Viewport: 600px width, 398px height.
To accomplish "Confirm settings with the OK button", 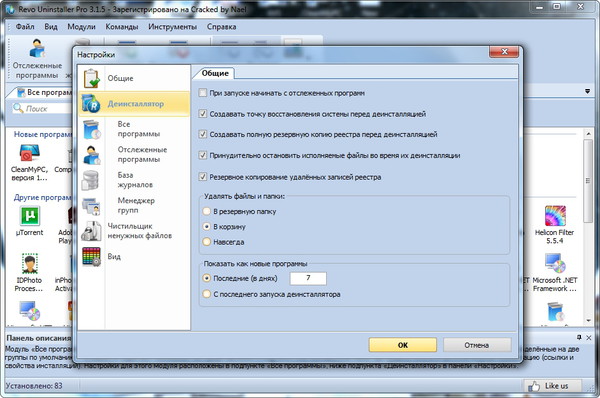I will coord(403,345).
